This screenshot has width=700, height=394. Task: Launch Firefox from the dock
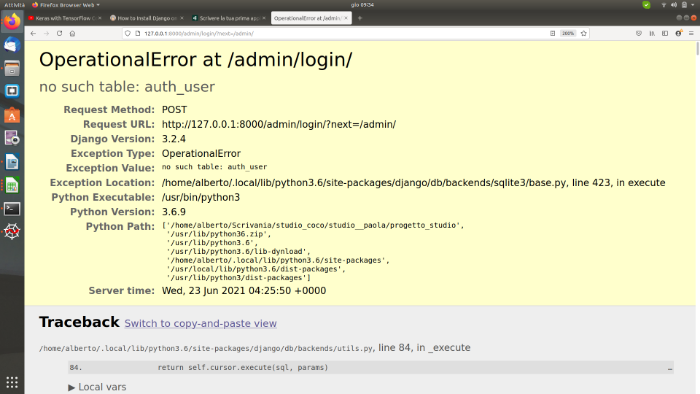12,21
